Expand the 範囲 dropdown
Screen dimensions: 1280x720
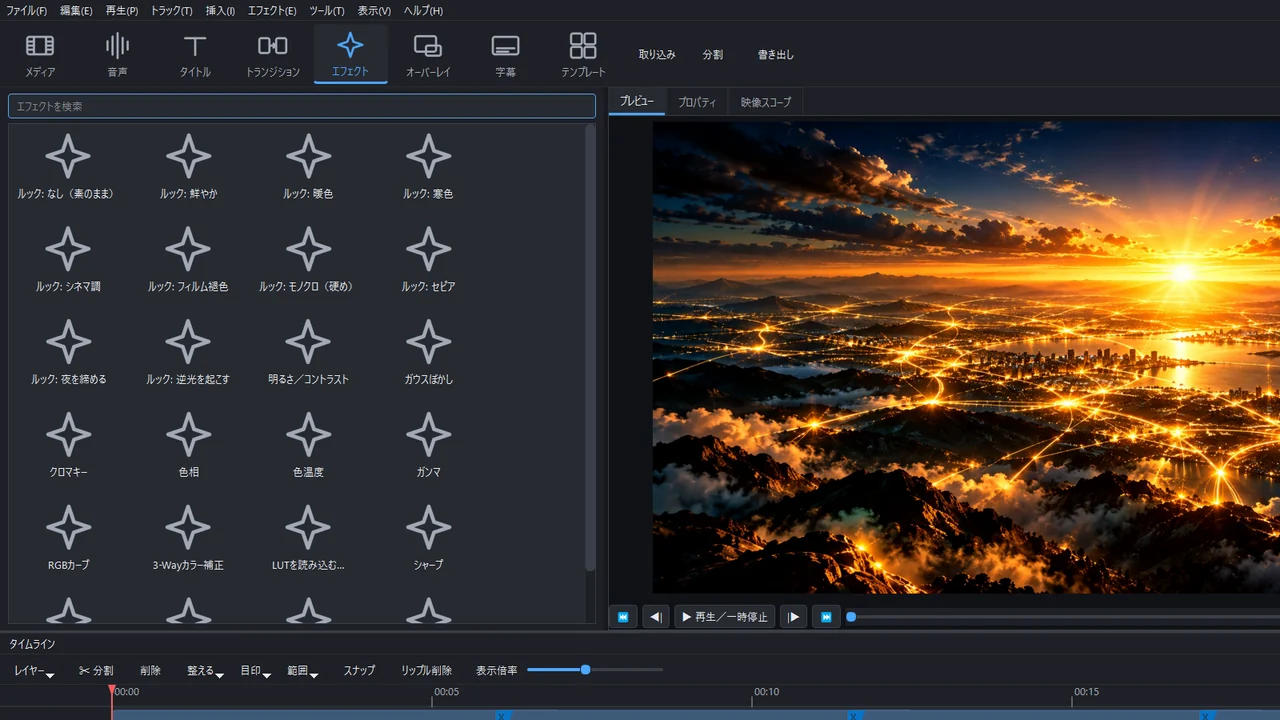pos(302,670)
